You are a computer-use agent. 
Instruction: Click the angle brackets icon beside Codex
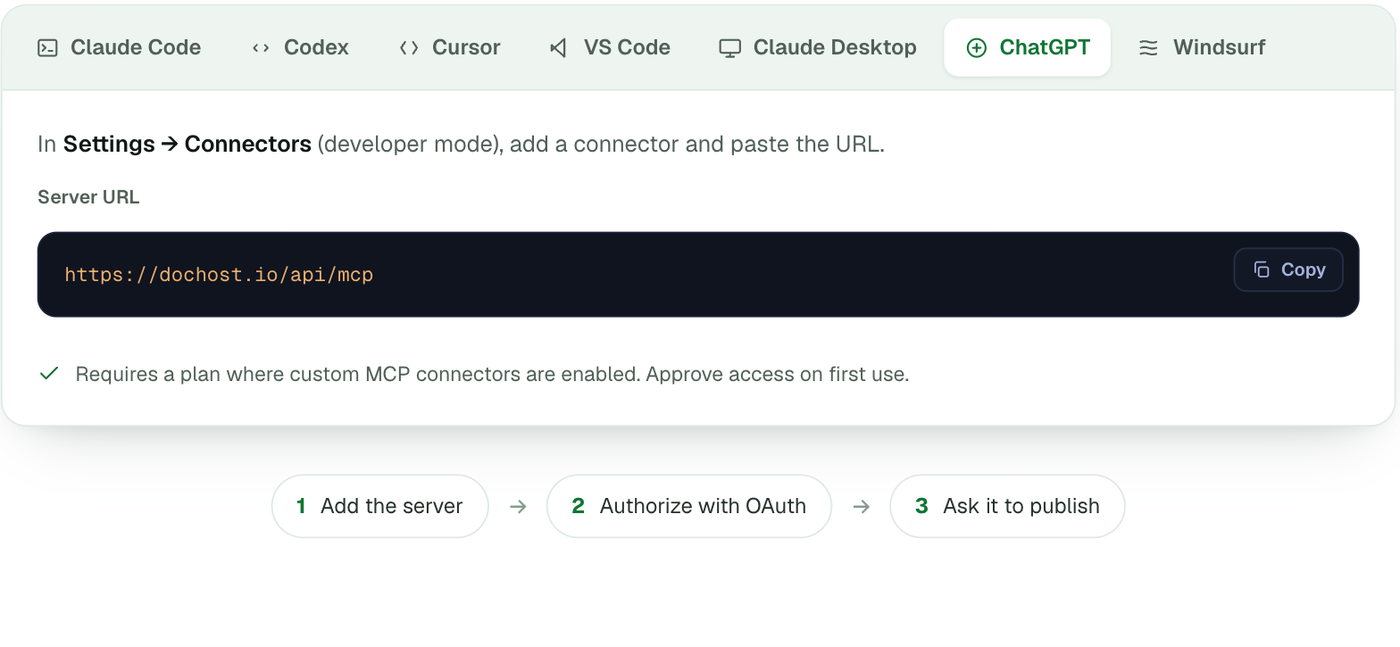260,48
